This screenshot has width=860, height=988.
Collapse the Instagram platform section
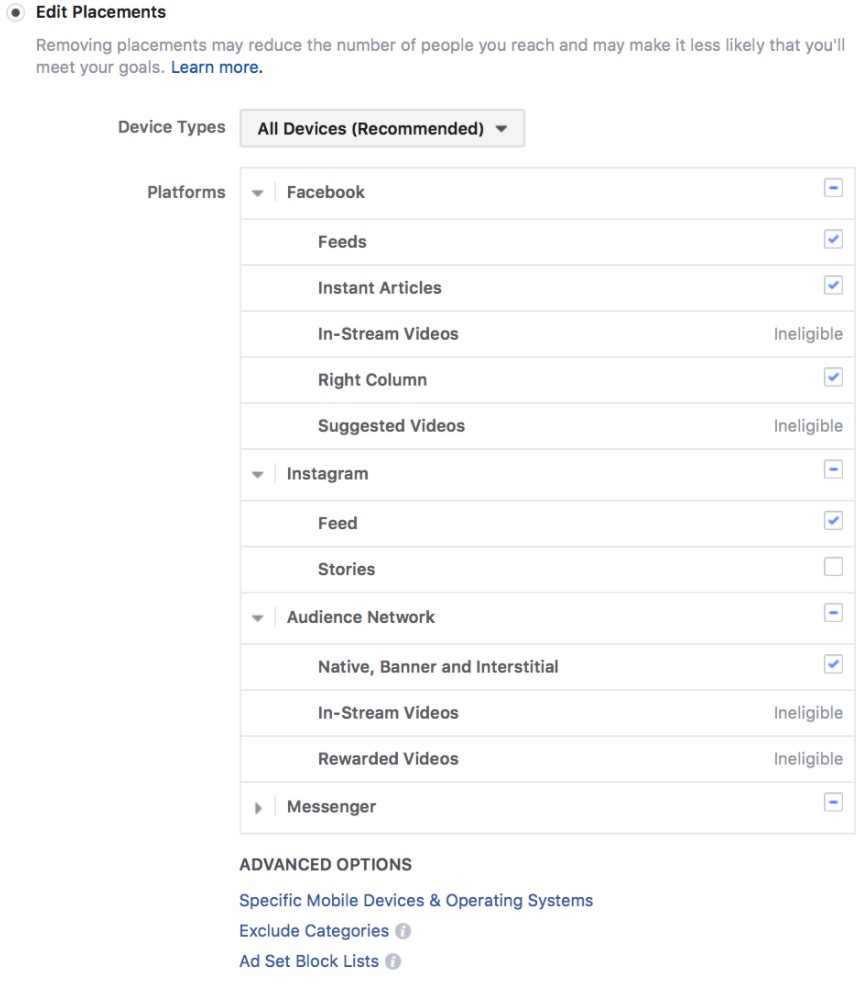click(x=258, y=474)
